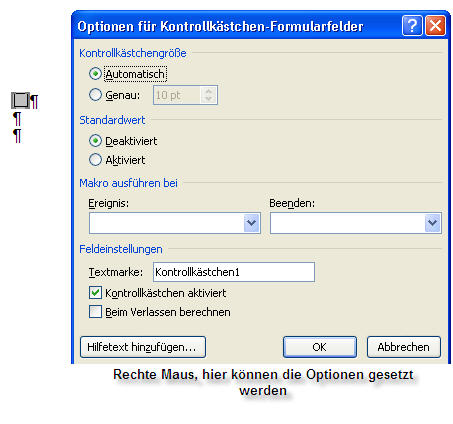Set default value to Aktiviert

[95, 160]
